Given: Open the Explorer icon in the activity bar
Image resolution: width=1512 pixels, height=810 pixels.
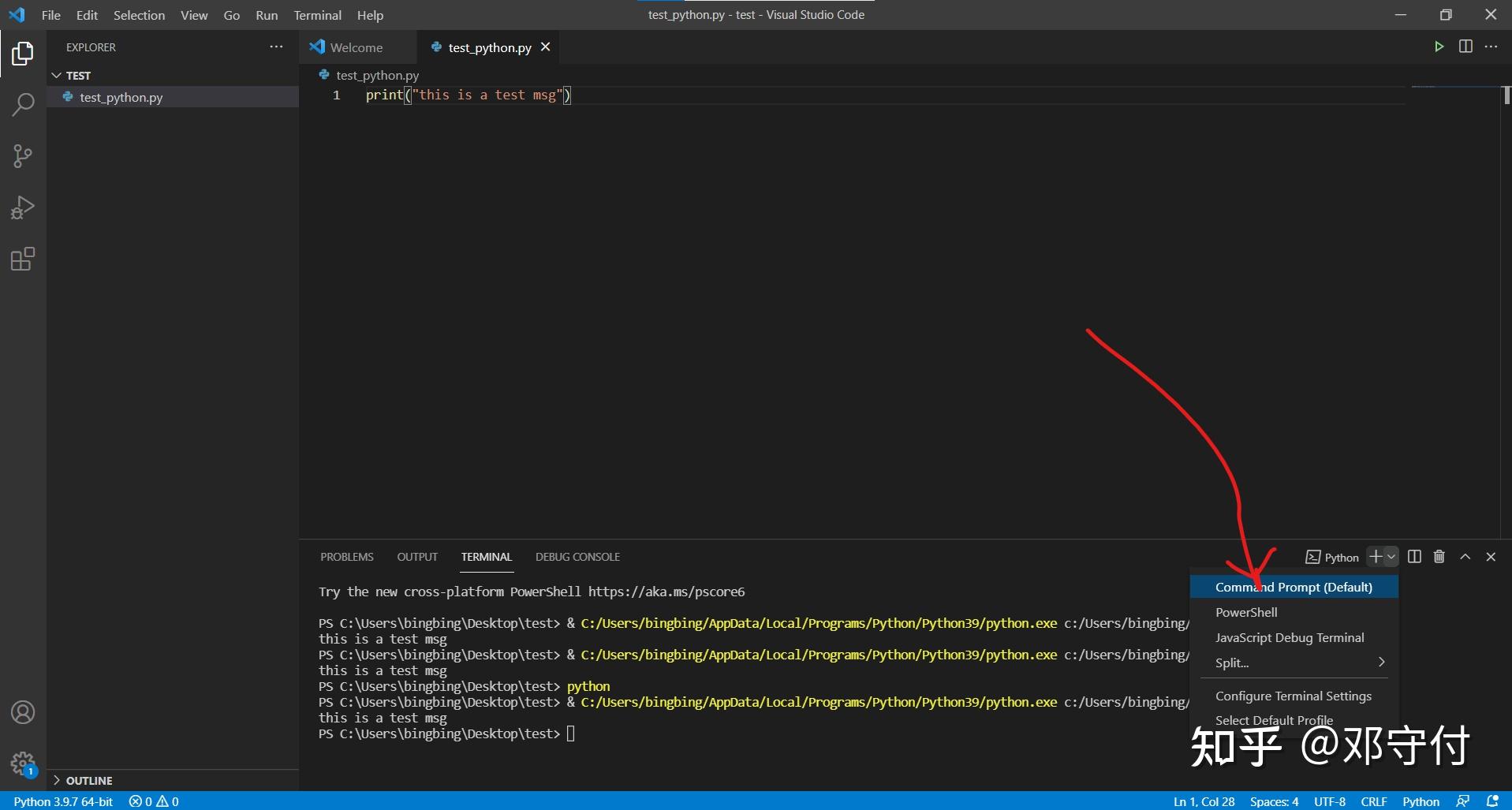Looking at the screenshot, I should click(x=23, y=53).
